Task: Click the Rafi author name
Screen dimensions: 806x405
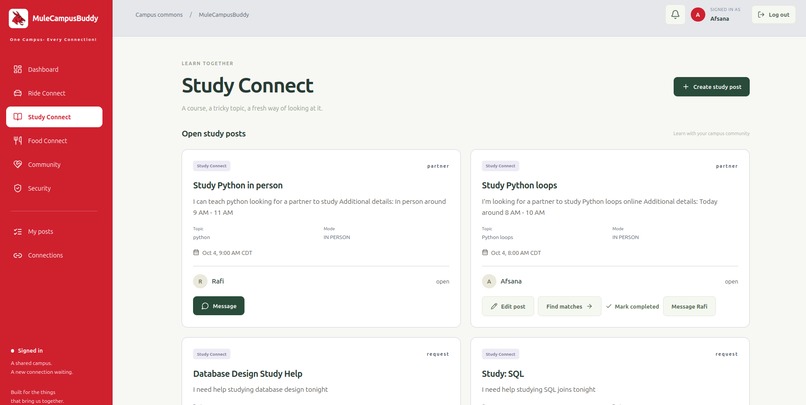Action: point(218,281)
